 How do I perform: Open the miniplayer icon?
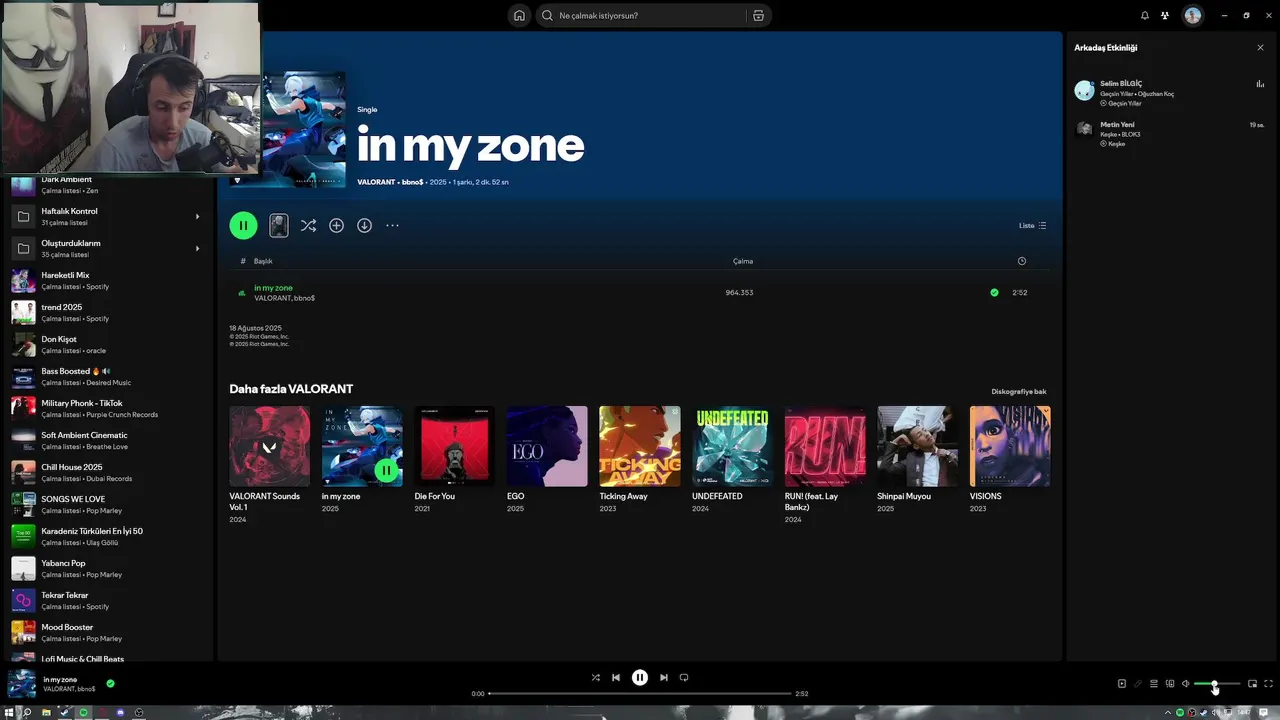click(x=1252, y=684)
